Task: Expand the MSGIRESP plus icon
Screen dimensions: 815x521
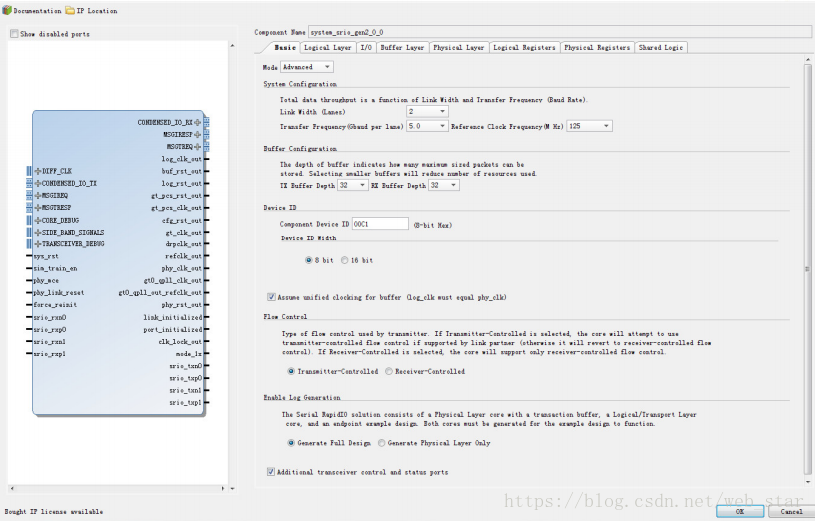Action: pos(198,134)
